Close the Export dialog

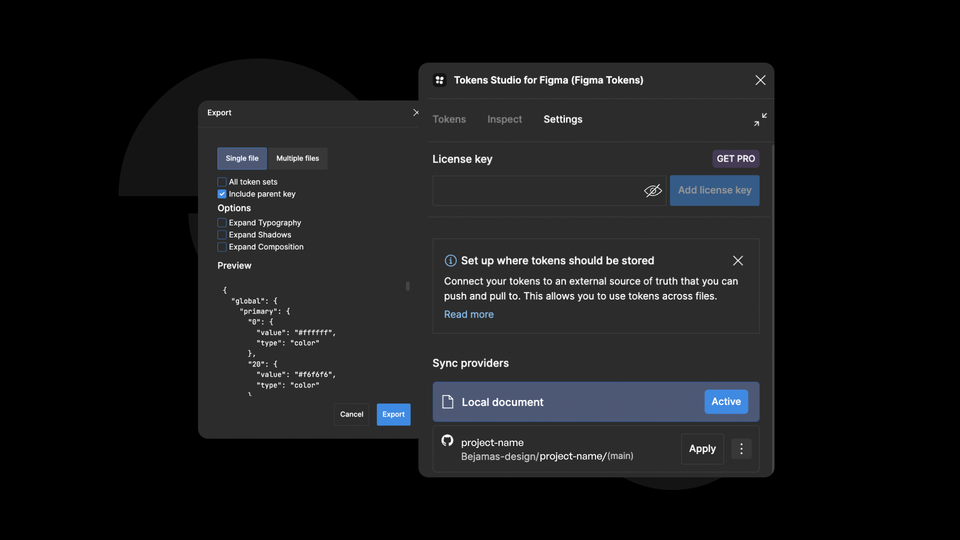pos(416,113)
